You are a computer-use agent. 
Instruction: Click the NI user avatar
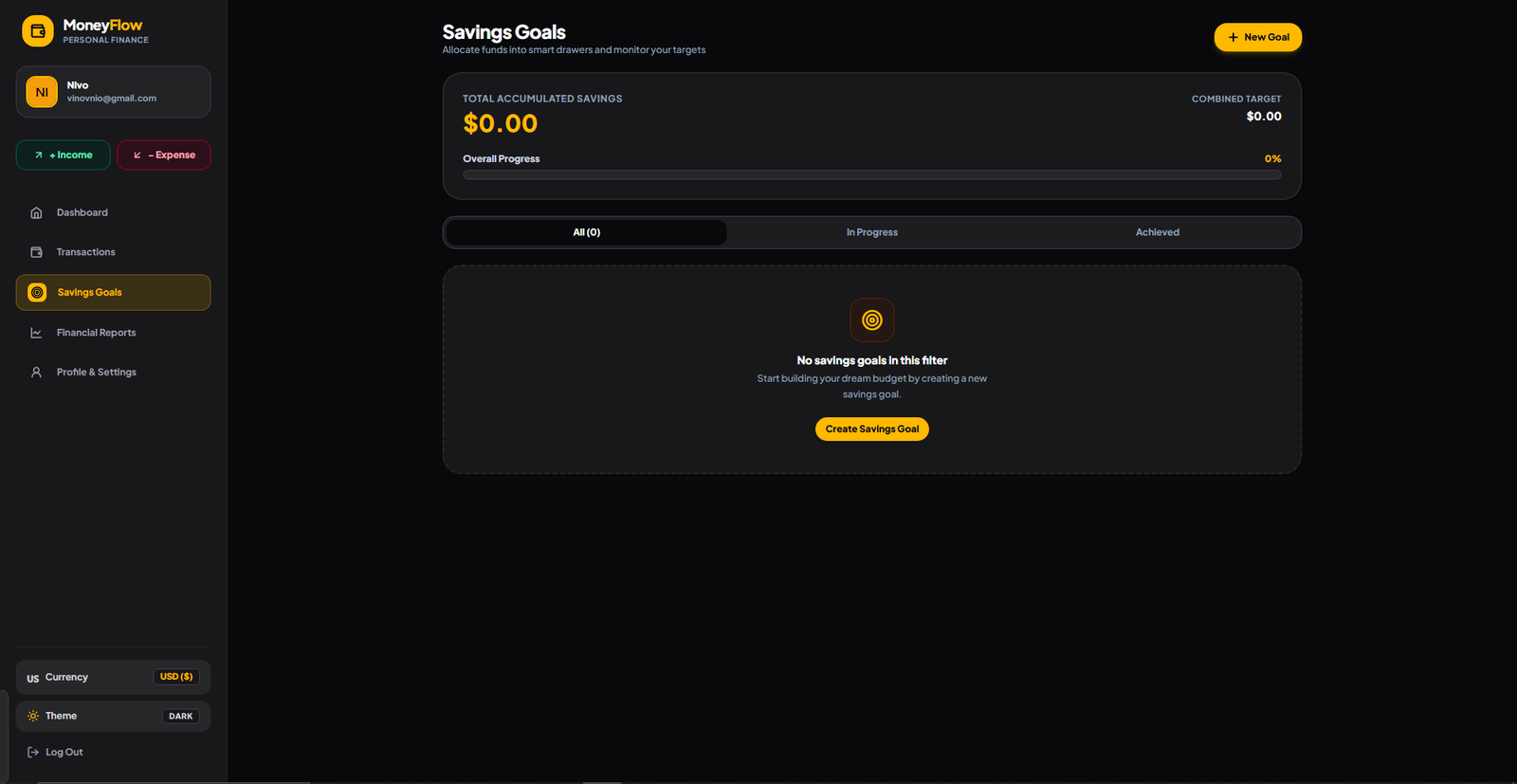(x=42, y=92)
